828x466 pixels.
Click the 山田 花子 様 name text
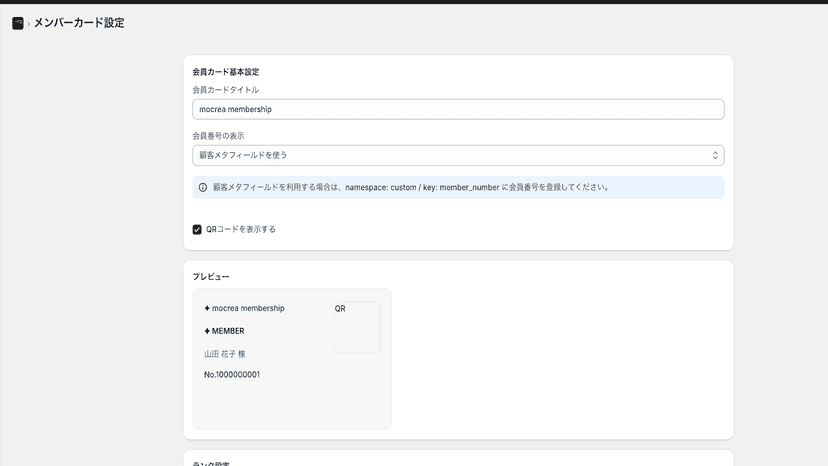225,354
